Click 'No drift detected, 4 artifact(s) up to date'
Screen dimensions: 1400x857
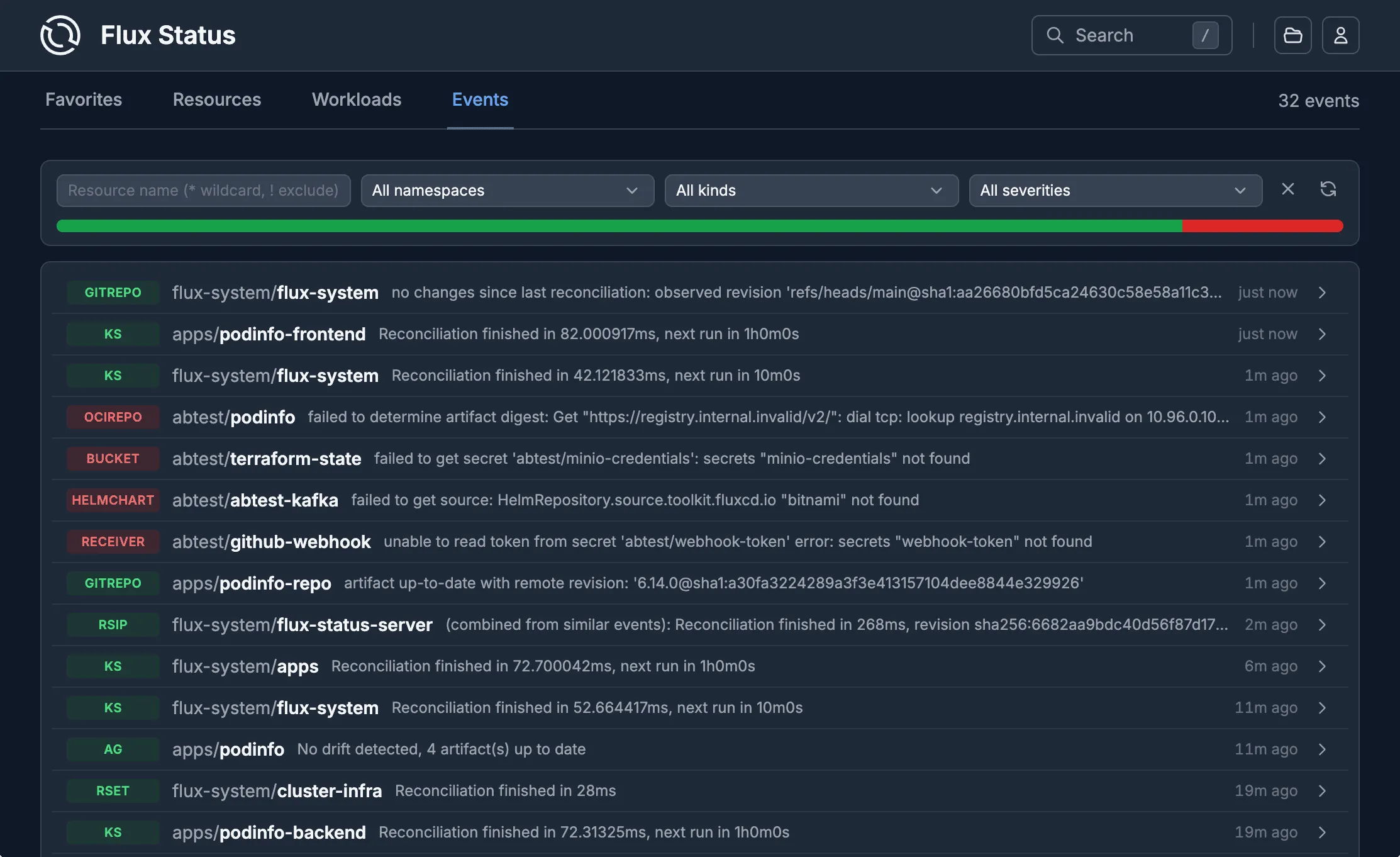coord(442,749)
